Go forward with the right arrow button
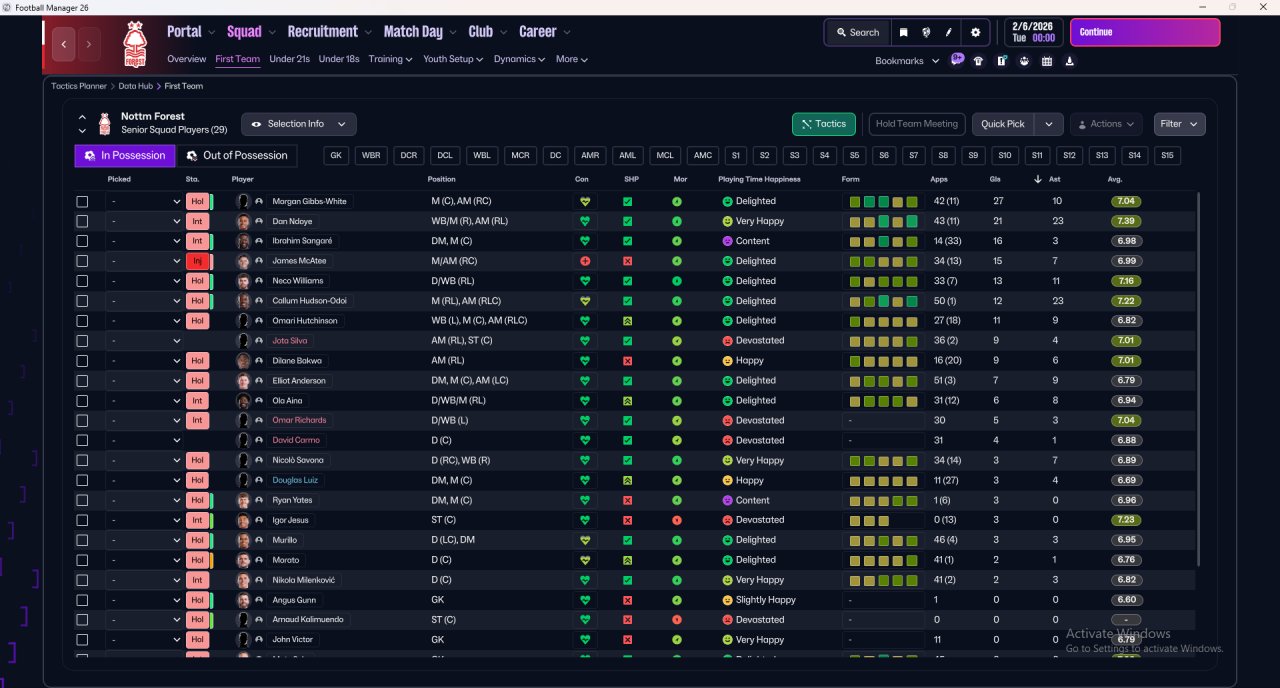The width and height of the screenshot is (1280, 688). coord(89,44)
